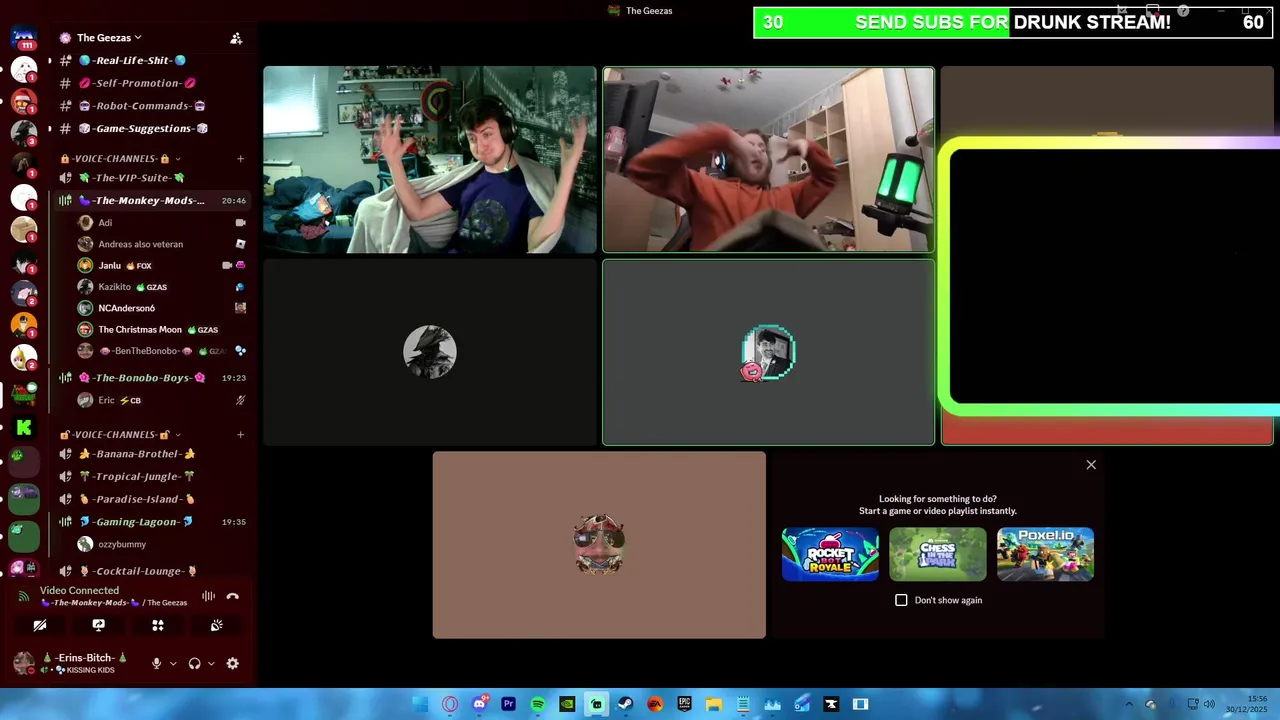The width and height of the screenshot is (1280, 720).
Task: Open the Real-Life-Shit text channel
Action: tap(150, 61)
